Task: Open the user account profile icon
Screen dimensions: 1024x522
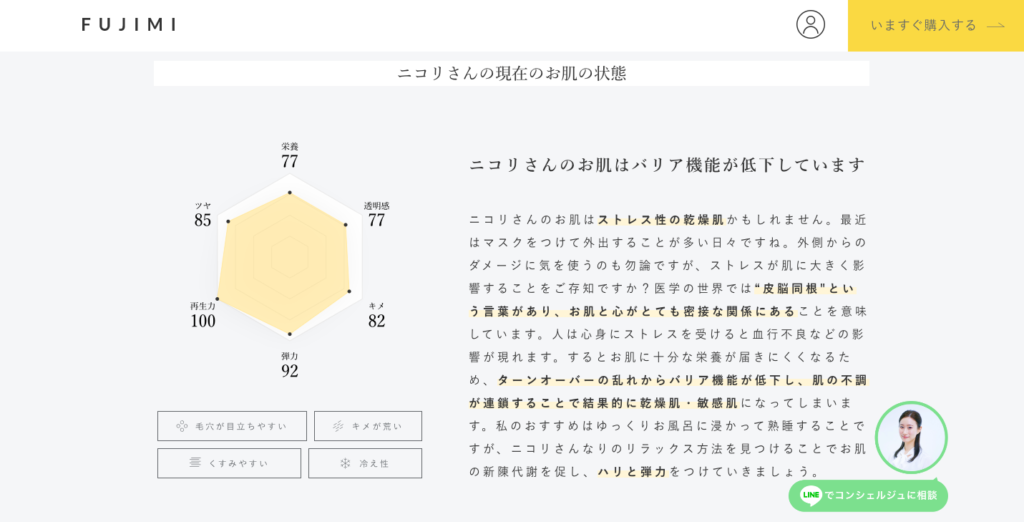Action: point(810,25)
